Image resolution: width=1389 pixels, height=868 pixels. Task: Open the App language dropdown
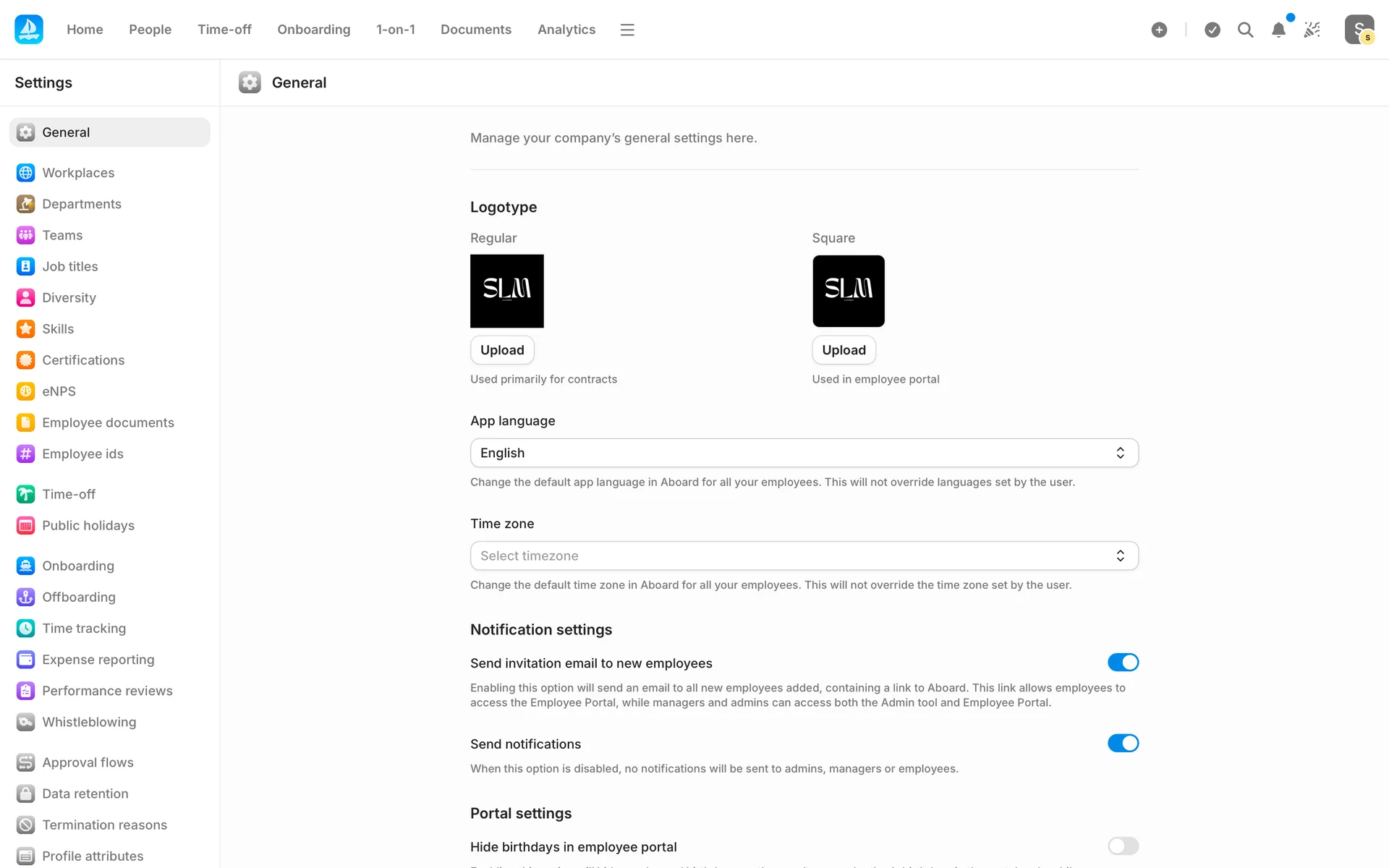(804, 453)
